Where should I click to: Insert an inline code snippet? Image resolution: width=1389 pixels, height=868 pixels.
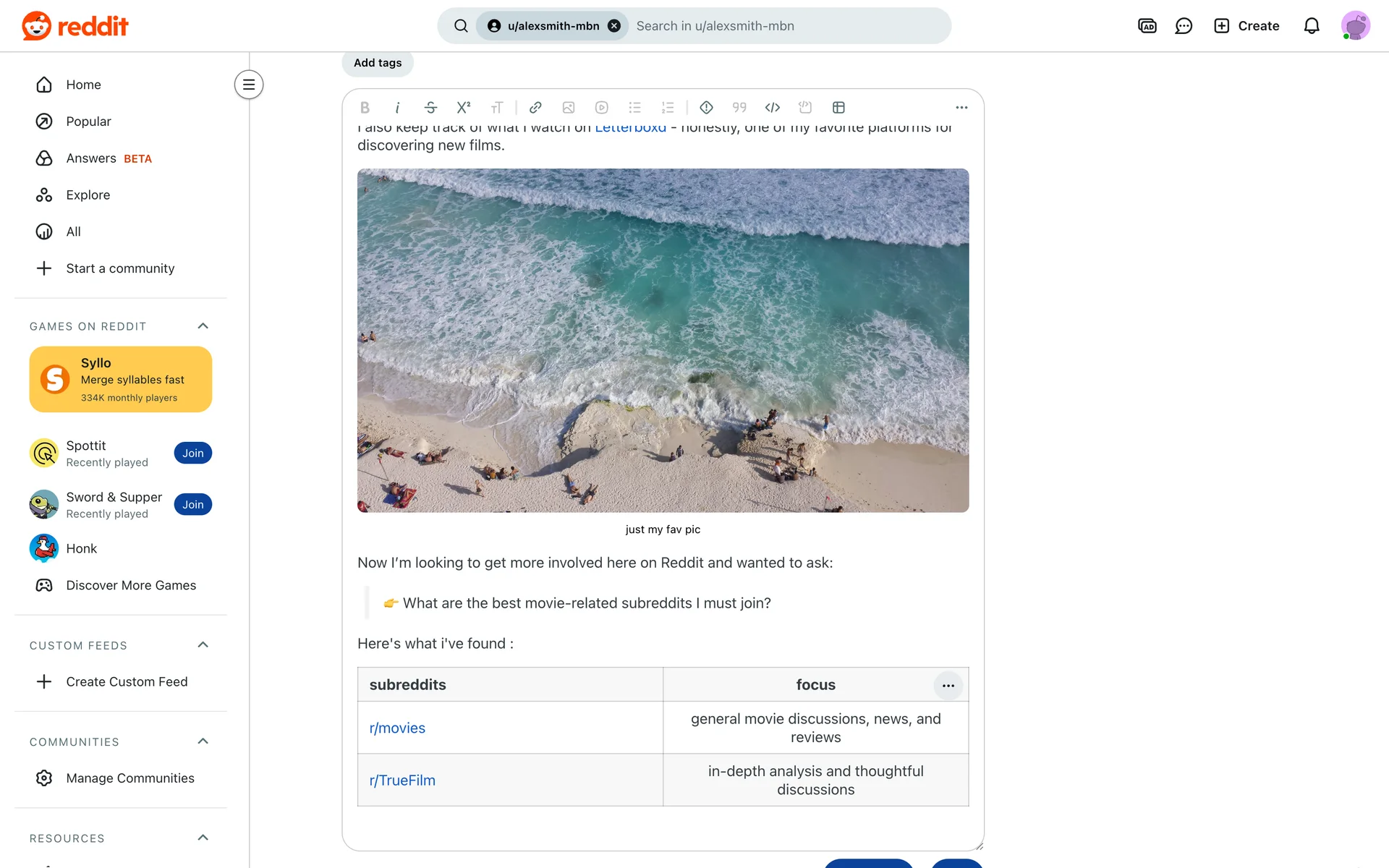tap(773, 108)
